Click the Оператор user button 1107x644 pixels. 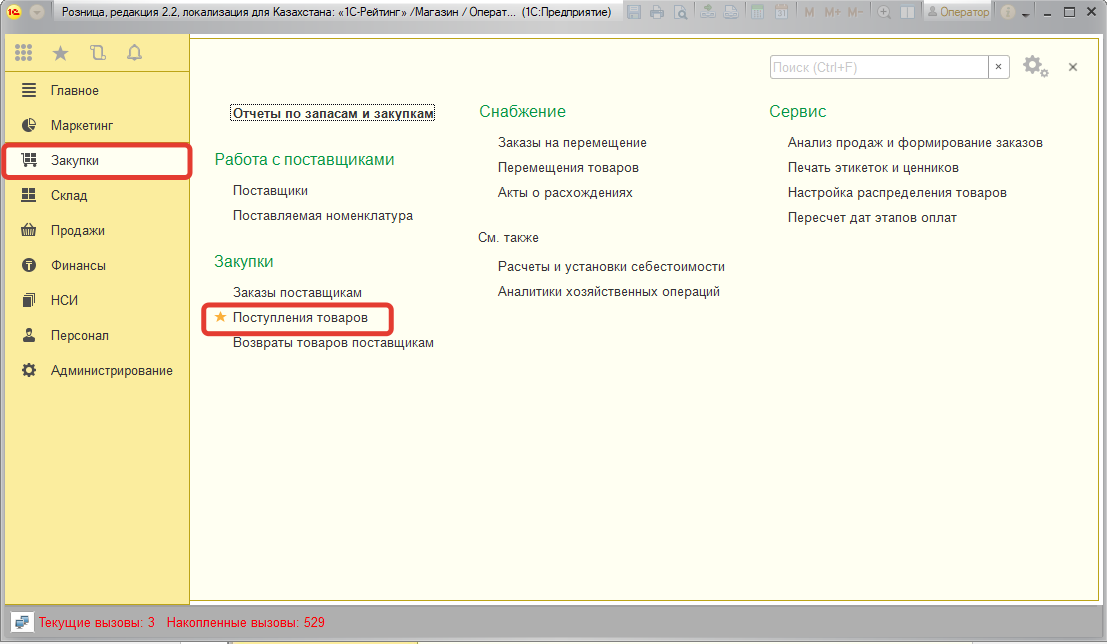click(x=958, y=13)
